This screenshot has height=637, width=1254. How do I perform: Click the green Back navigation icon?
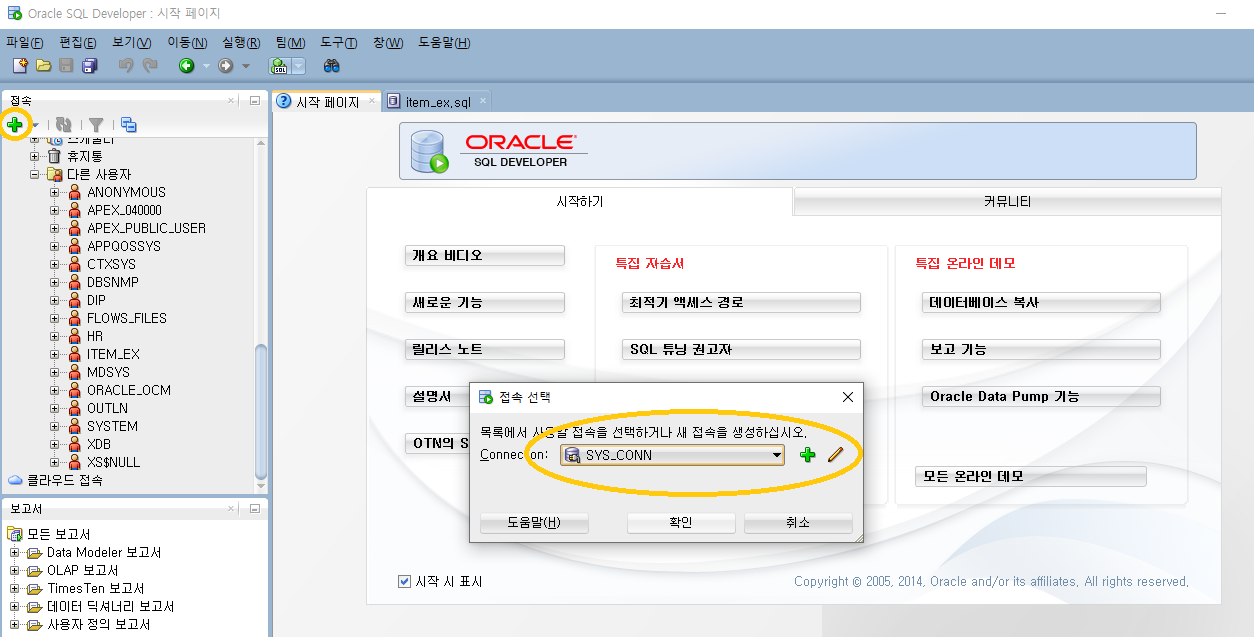(186, 65)
